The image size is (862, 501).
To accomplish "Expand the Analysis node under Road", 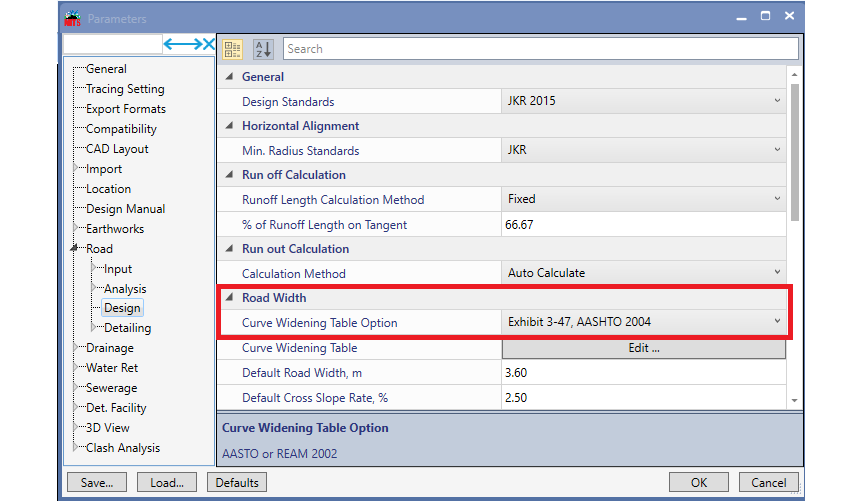I will pyautogui.click(x=93, y=288).
